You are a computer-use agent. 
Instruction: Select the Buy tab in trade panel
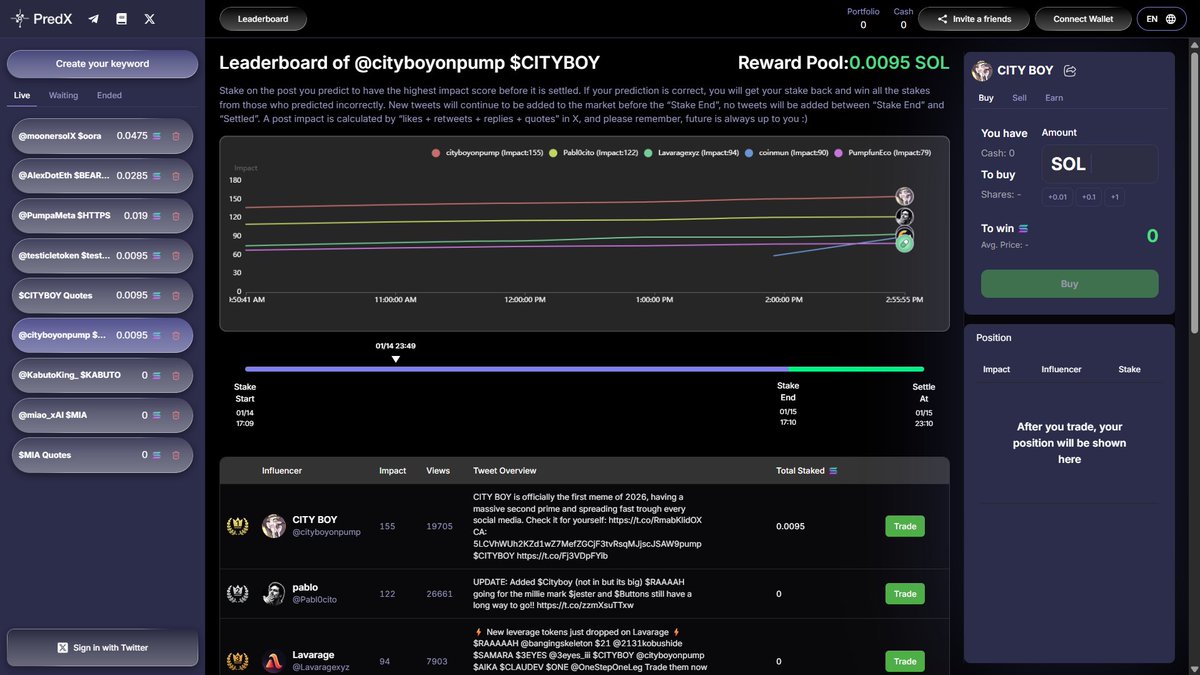point(986,98)
